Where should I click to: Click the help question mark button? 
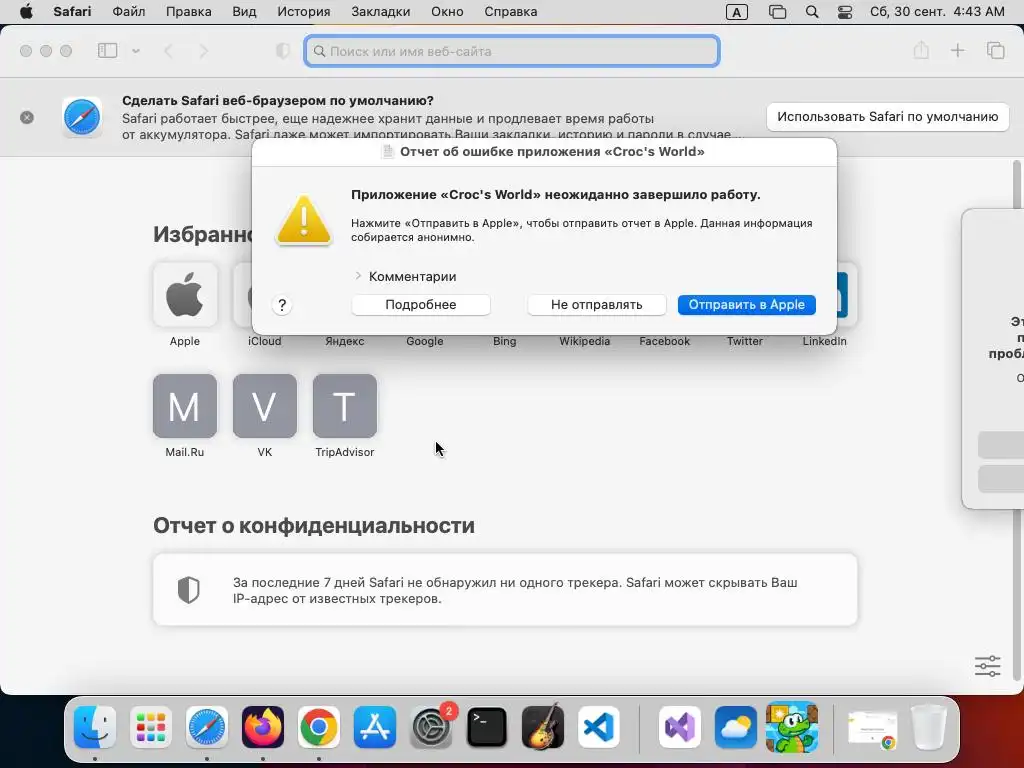(282, 305)
